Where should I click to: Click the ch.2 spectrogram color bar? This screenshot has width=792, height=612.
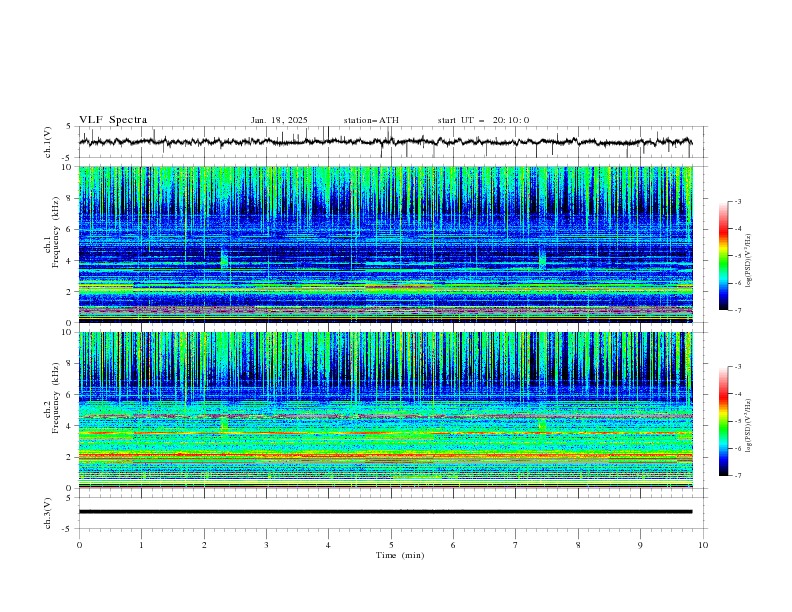click(723, 421)
